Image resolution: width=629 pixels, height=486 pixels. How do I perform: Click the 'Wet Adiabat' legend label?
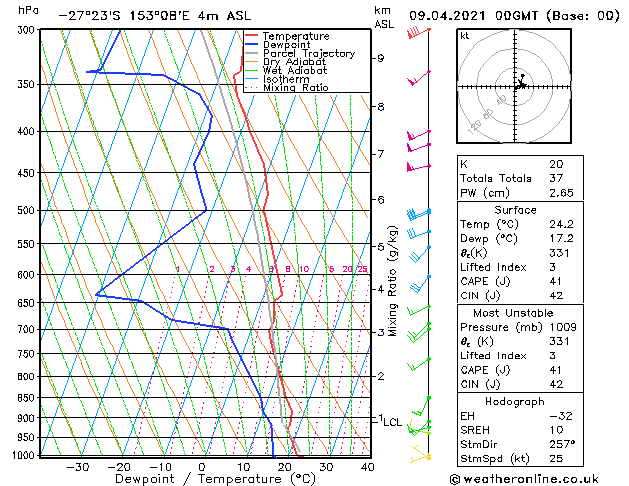click(295, 71)
